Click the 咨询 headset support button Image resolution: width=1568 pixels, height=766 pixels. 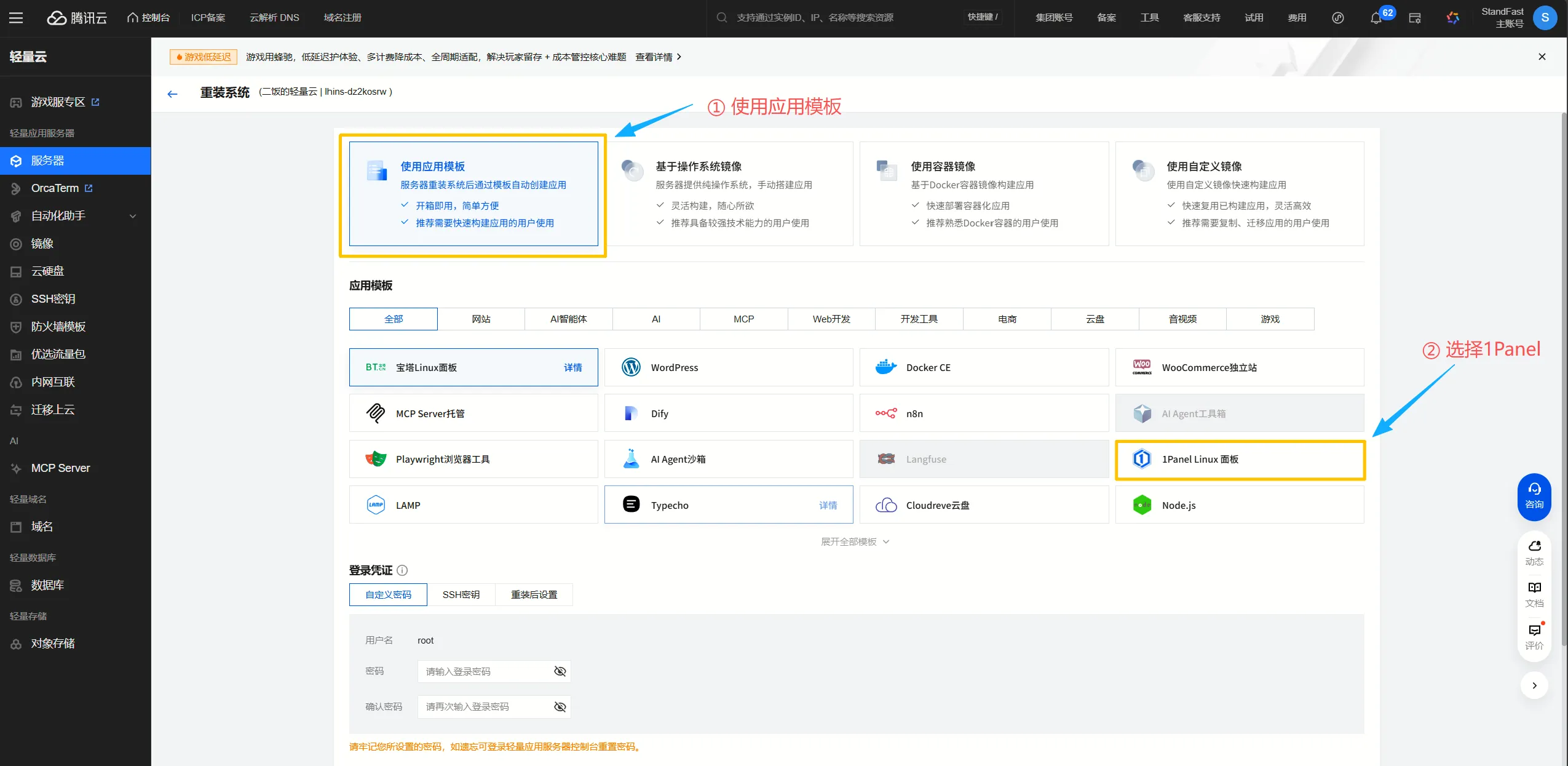click(1534, 496)
